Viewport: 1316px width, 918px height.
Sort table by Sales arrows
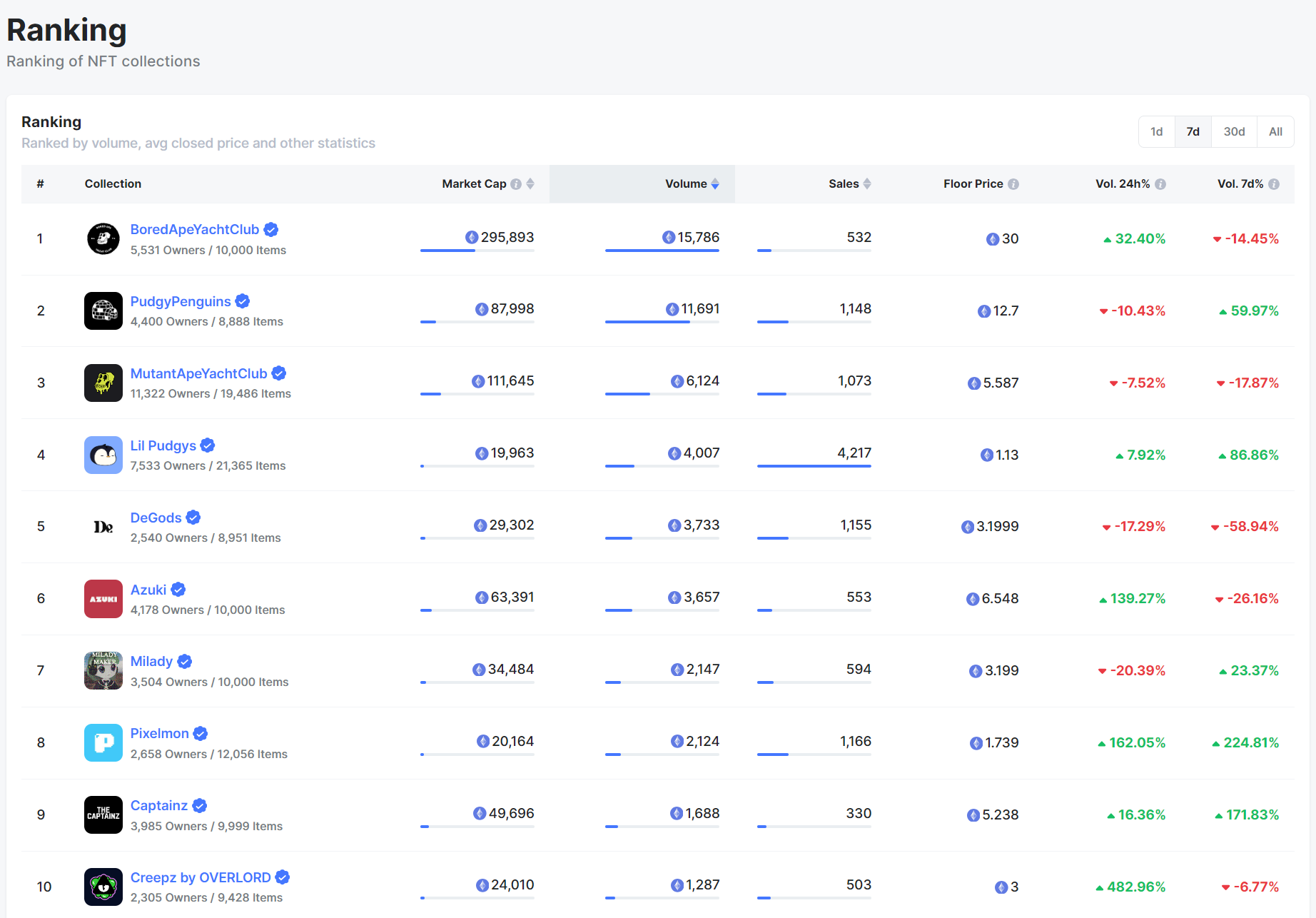867,184
